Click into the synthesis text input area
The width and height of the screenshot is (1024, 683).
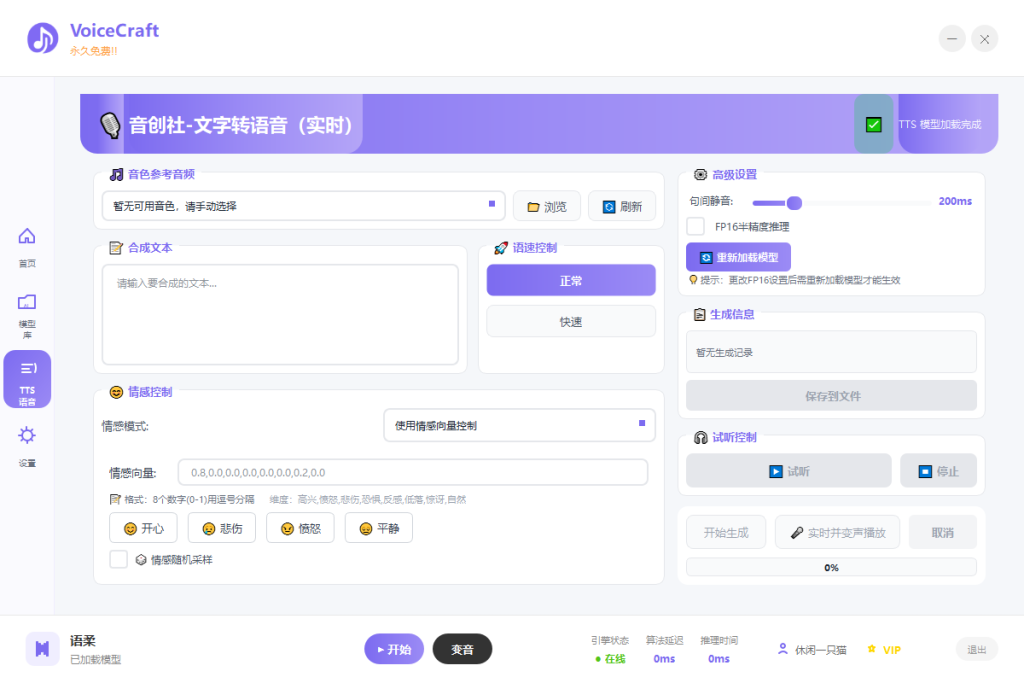click(280, 315)
